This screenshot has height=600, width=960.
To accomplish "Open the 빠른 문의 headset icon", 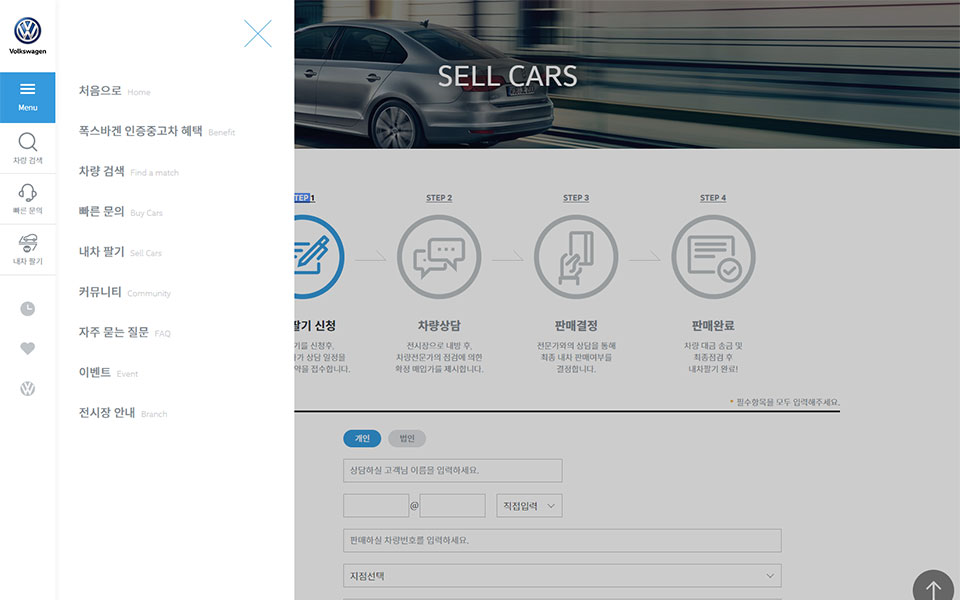I will (x=27, y=198).
